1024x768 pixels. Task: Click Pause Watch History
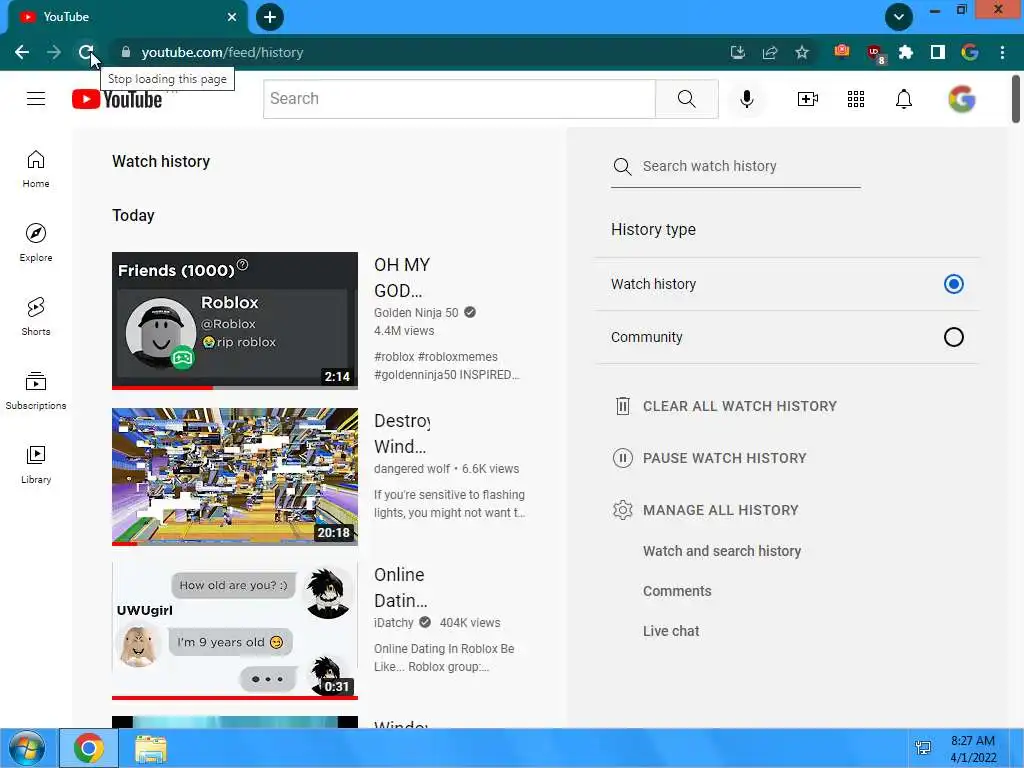tap(710, 458)
